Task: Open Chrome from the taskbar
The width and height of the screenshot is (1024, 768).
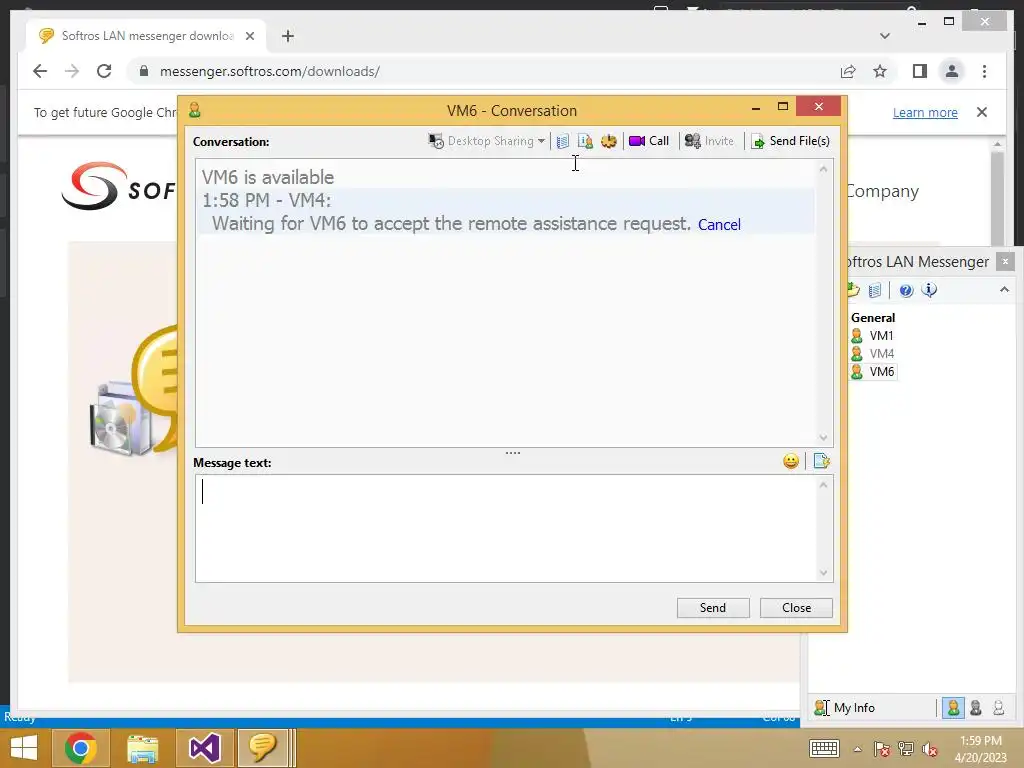Action: coord(81,748)
